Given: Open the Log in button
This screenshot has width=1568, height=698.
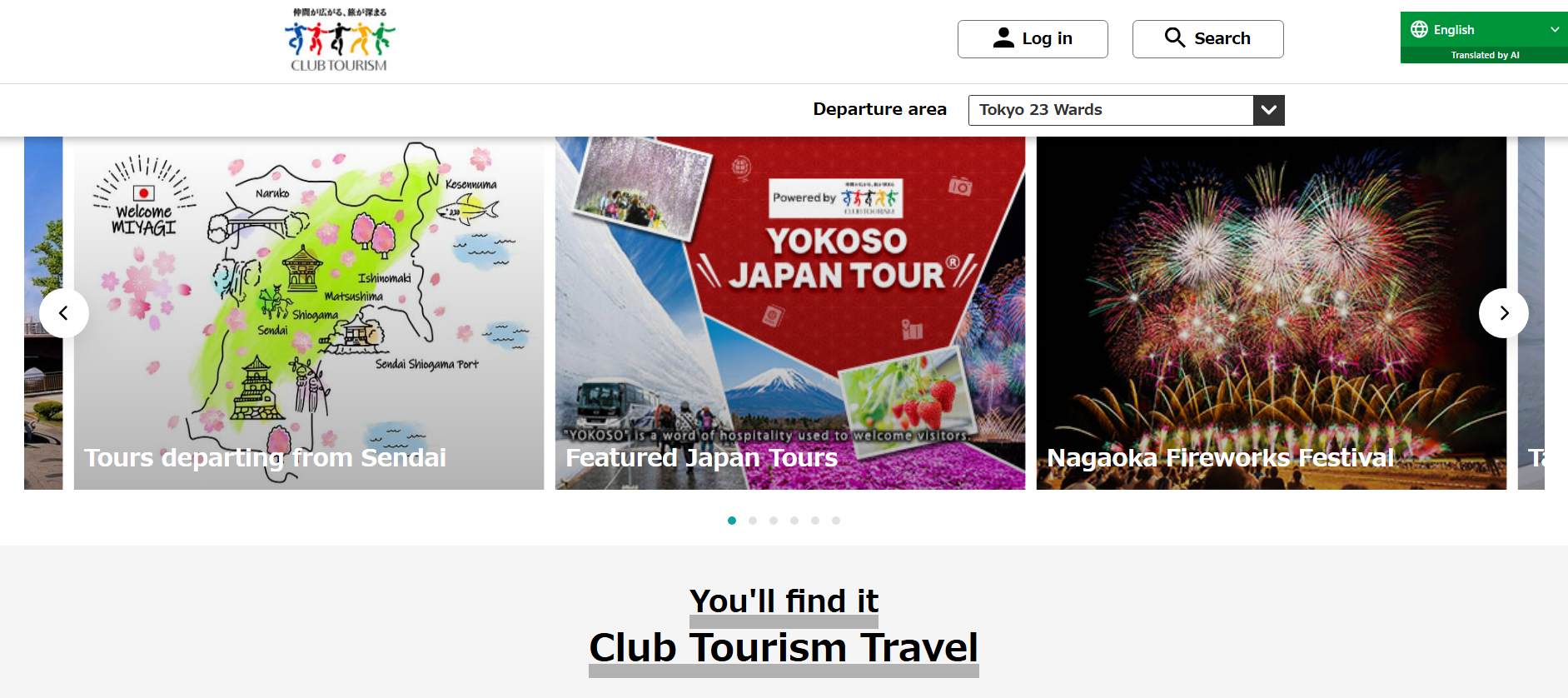Looking at the screenshot, I should (x=1033, y=39).
